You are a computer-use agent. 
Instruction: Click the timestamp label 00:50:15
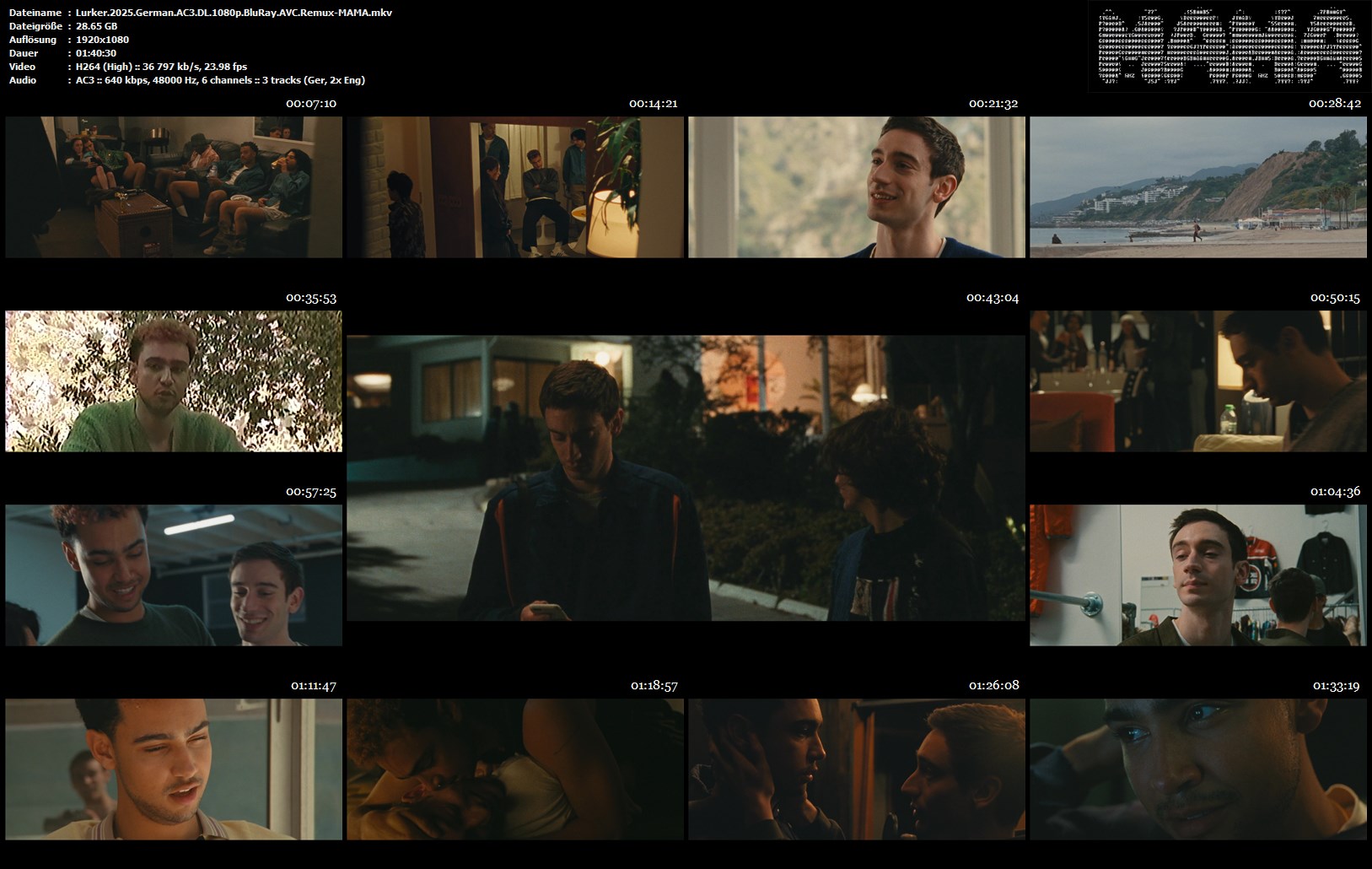pyautogui.click(x=1335, y=298)
